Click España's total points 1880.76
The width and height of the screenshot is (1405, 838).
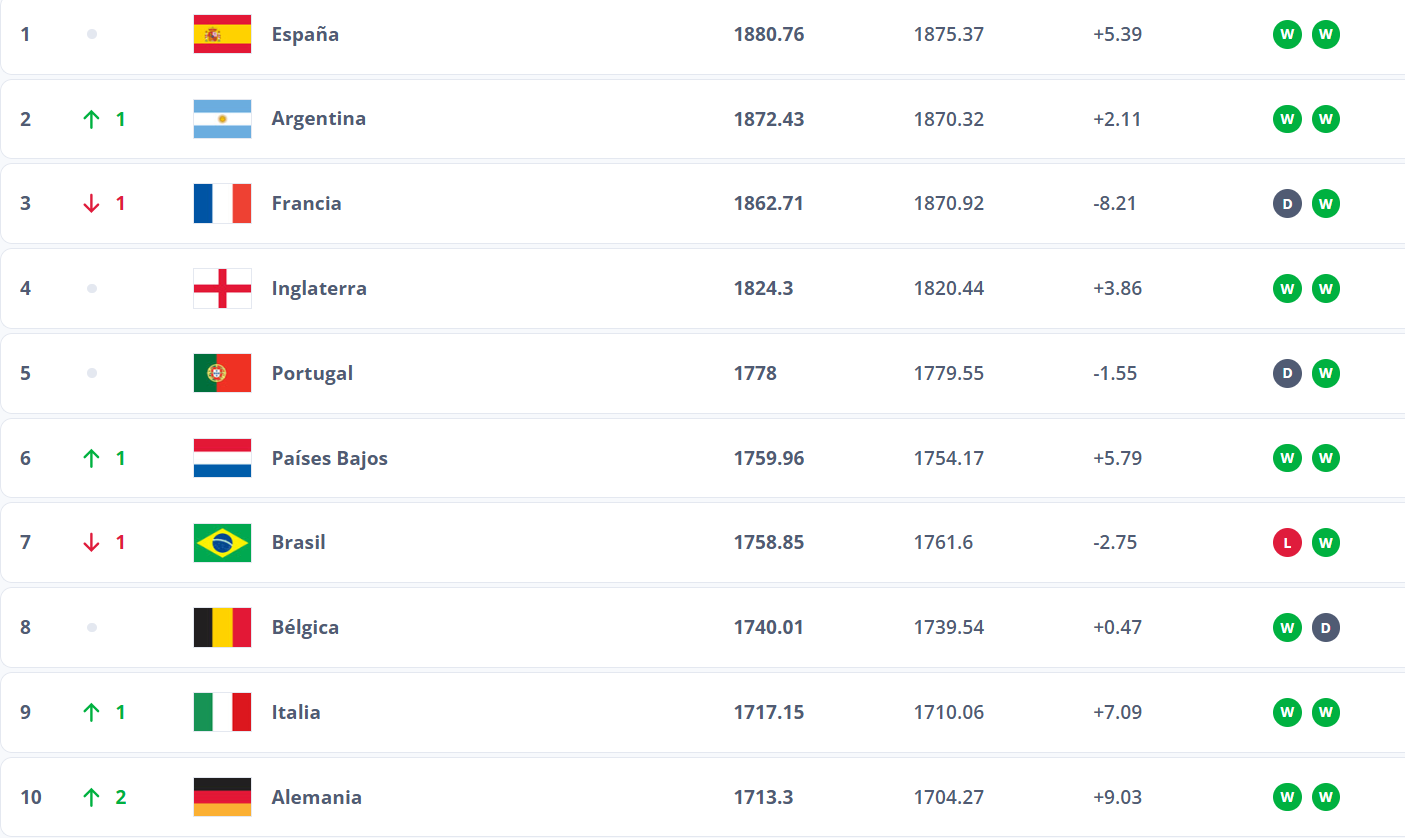[x=768, y=34]
